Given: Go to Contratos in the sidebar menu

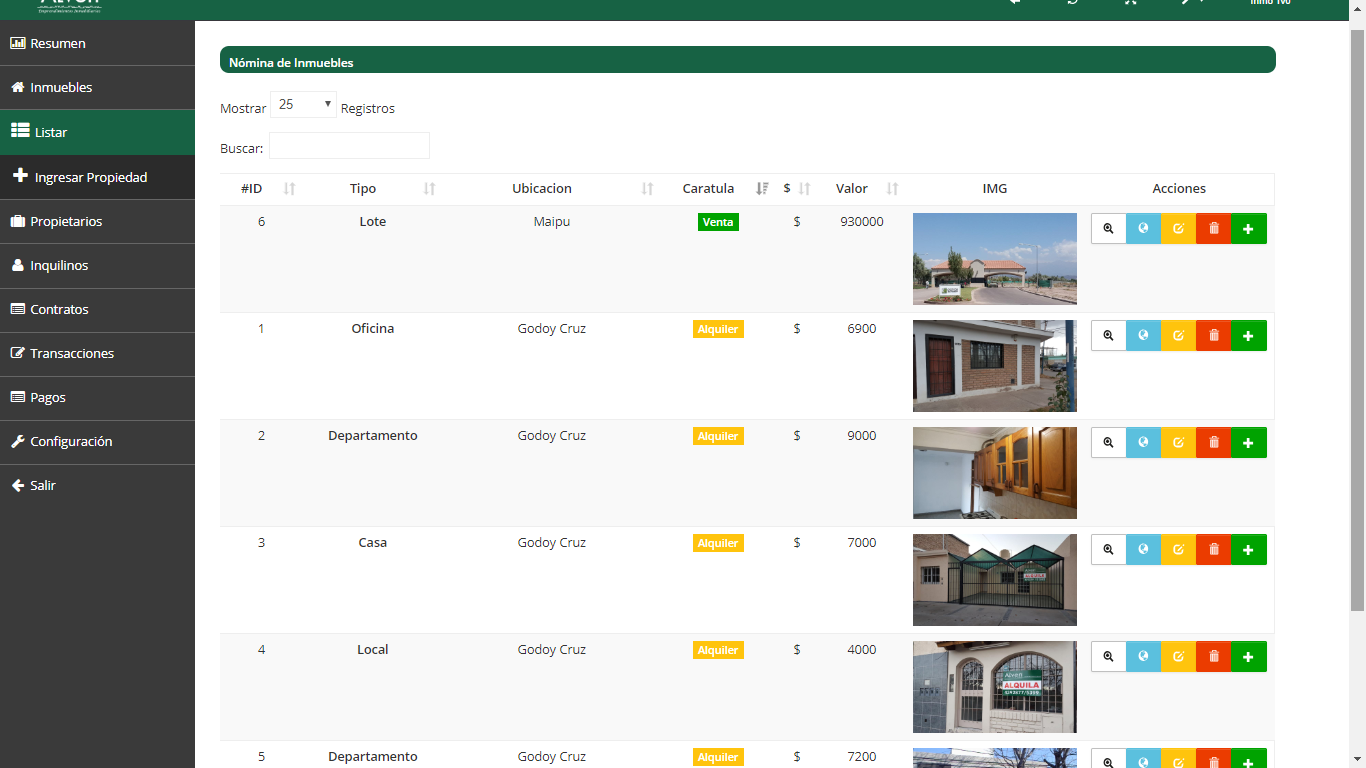Looking at the screenshot, I should [x=59, y=309].
